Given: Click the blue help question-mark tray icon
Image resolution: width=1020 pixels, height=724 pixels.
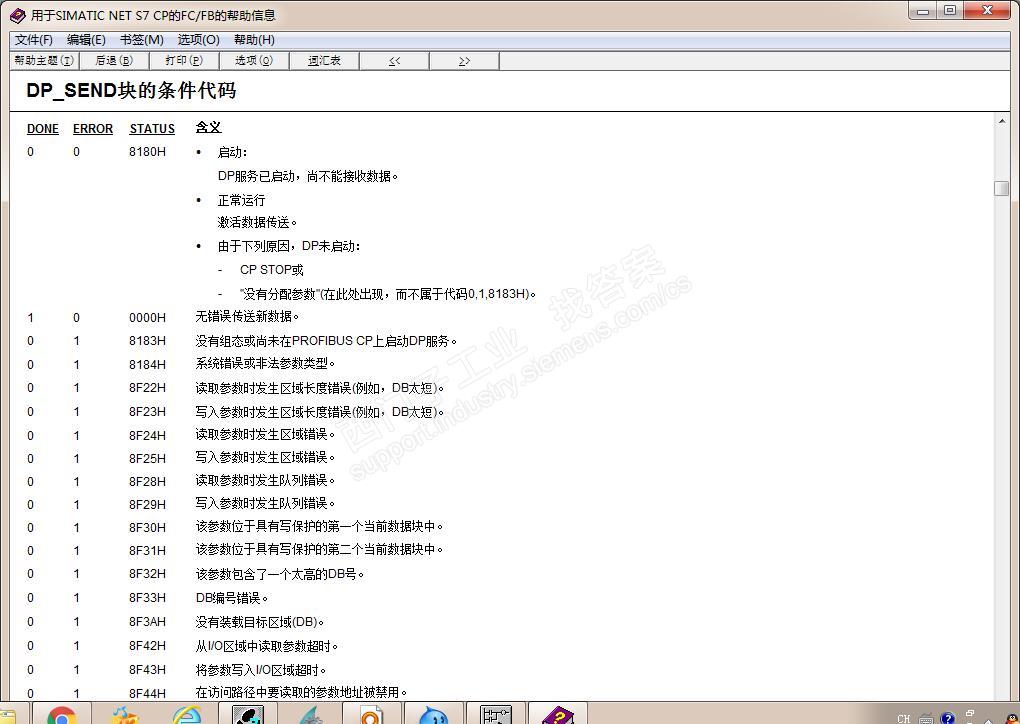Looking at the screenshot, I should 948,718.
